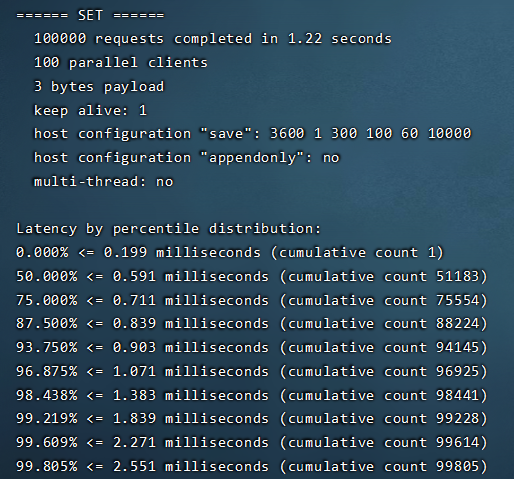Click the 100000 requests completed line
The image size is (514, 479).
click(213, 39)
